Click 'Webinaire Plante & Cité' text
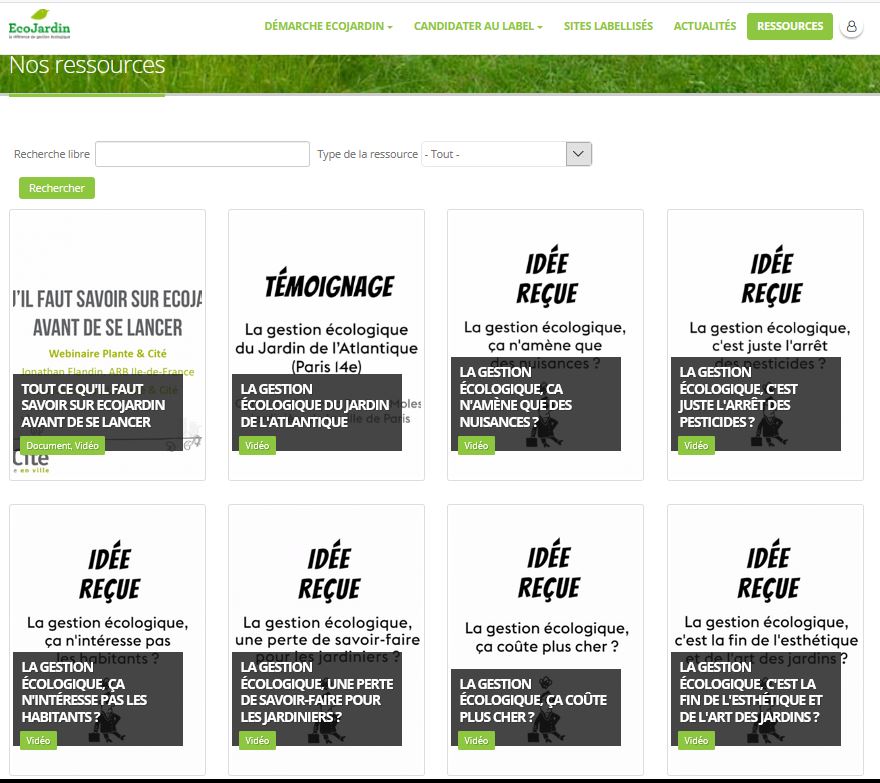This screenshot has width=880, height=783. click(x=108, y=354)
